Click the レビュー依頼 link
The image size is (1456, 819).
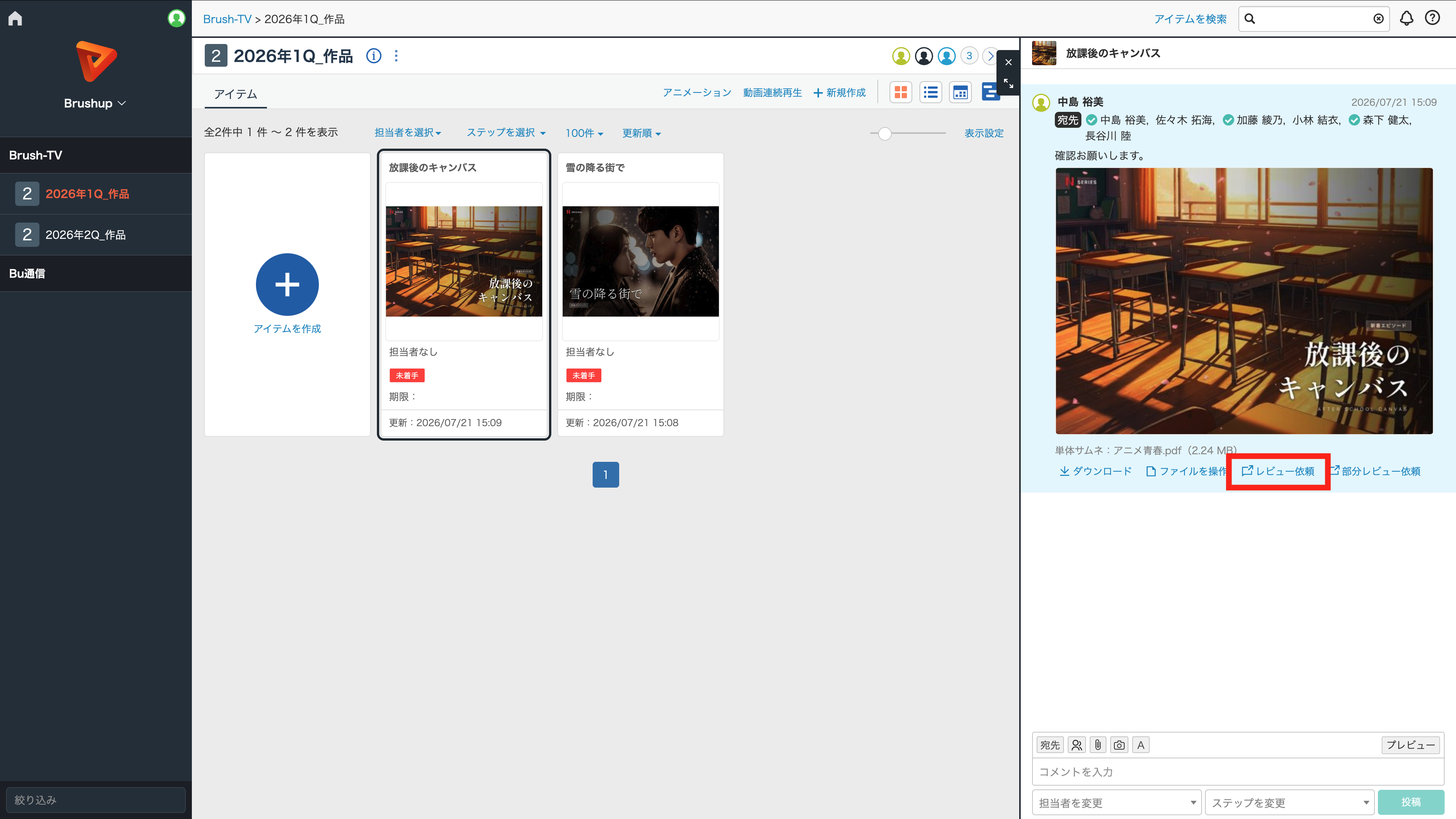point(1278,471)
